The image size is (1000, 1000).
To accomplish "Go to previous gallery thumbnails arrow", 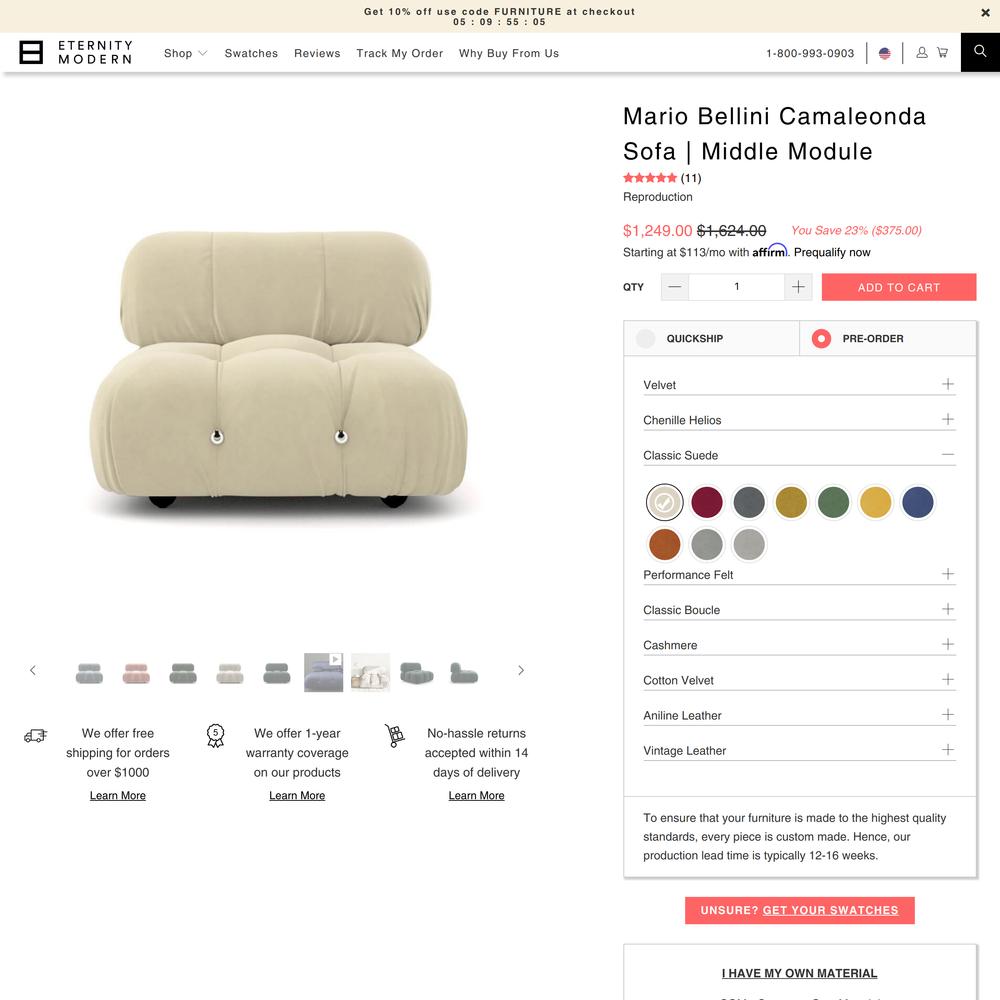I will pos(33,670).
